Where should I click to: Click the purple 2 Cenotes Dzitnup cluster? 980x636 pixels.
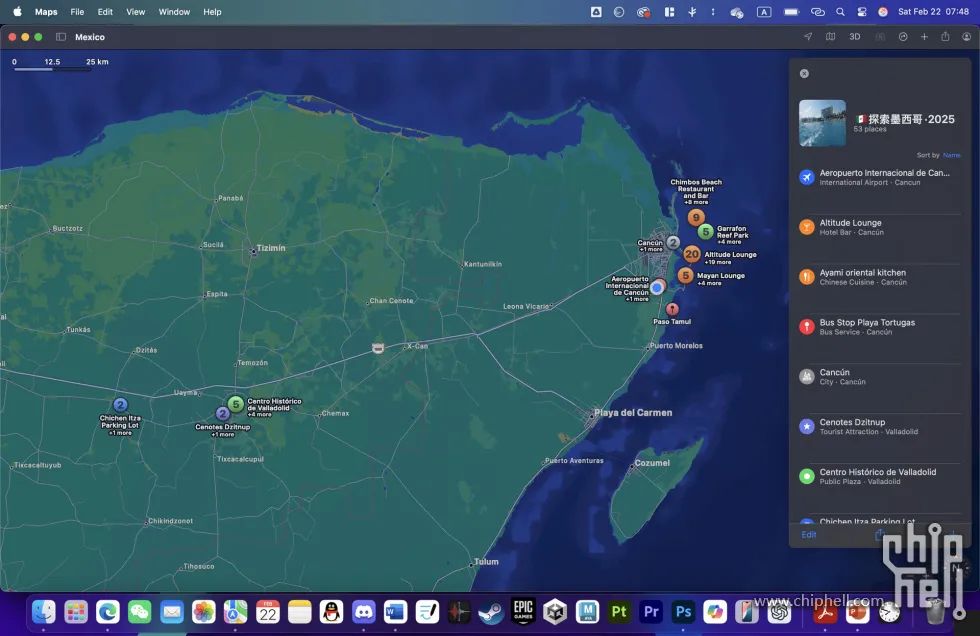(x=222, y=414)
